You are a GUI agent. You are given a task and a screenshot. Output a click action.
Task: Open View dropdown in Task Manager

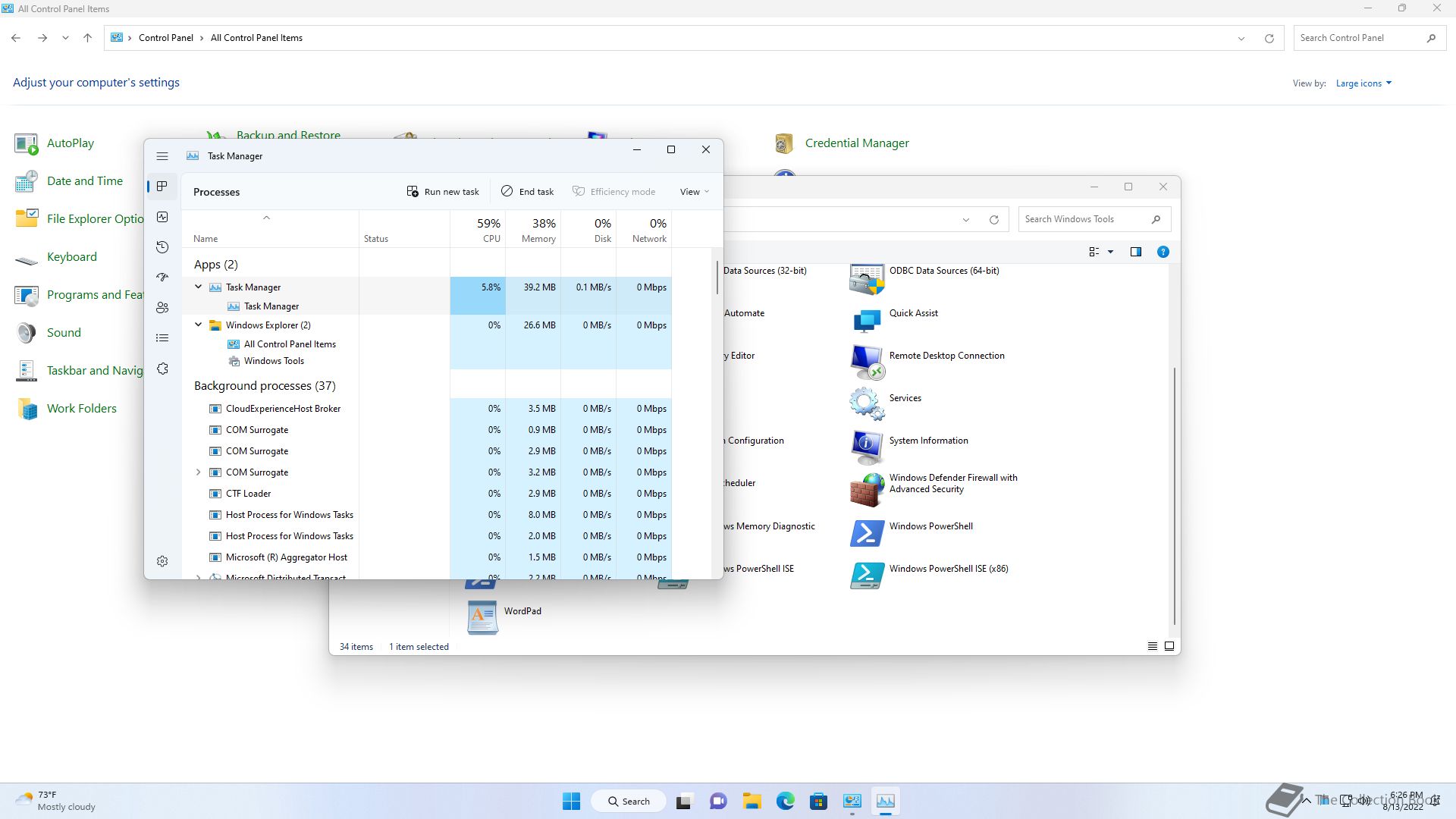tap(695, 192)
